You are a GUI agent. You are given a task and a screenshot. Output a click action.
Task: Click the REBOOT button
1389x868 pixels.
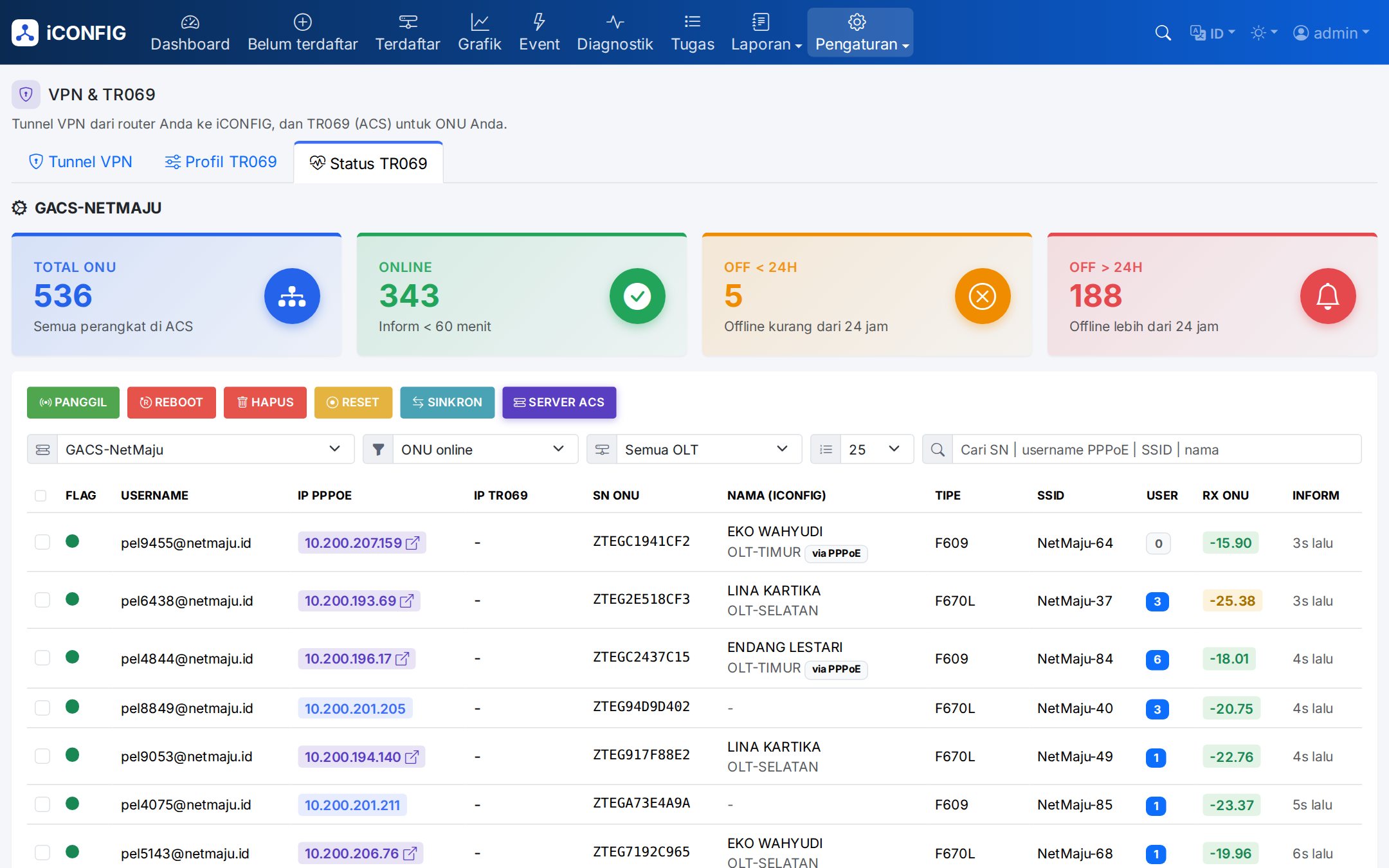(x=172, y=402)
